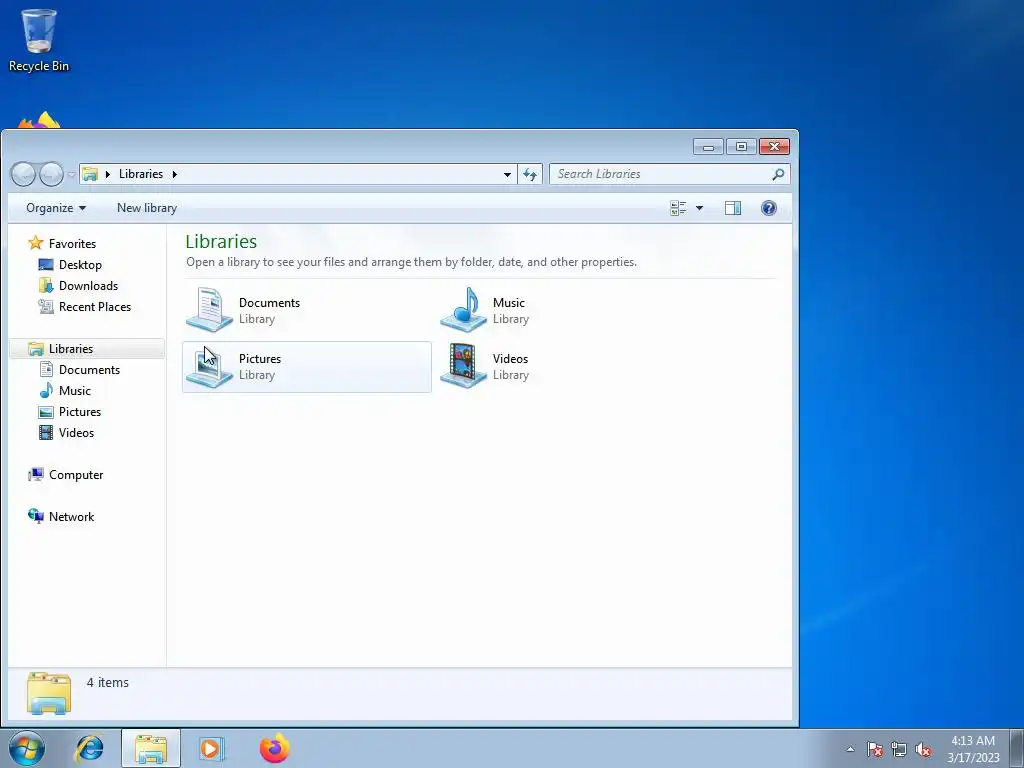Expand the arrow after Libraries breadcrumb

[x=174, y=174]
